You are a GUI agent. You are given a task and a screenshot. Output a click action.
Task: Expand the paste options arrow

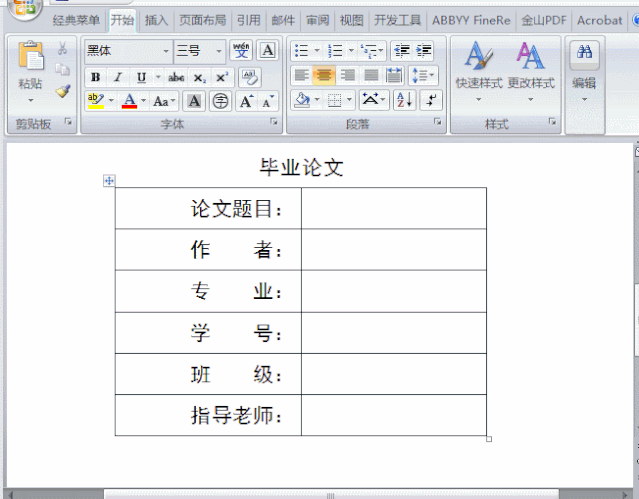pyautogui.click(x=31, y=100)
